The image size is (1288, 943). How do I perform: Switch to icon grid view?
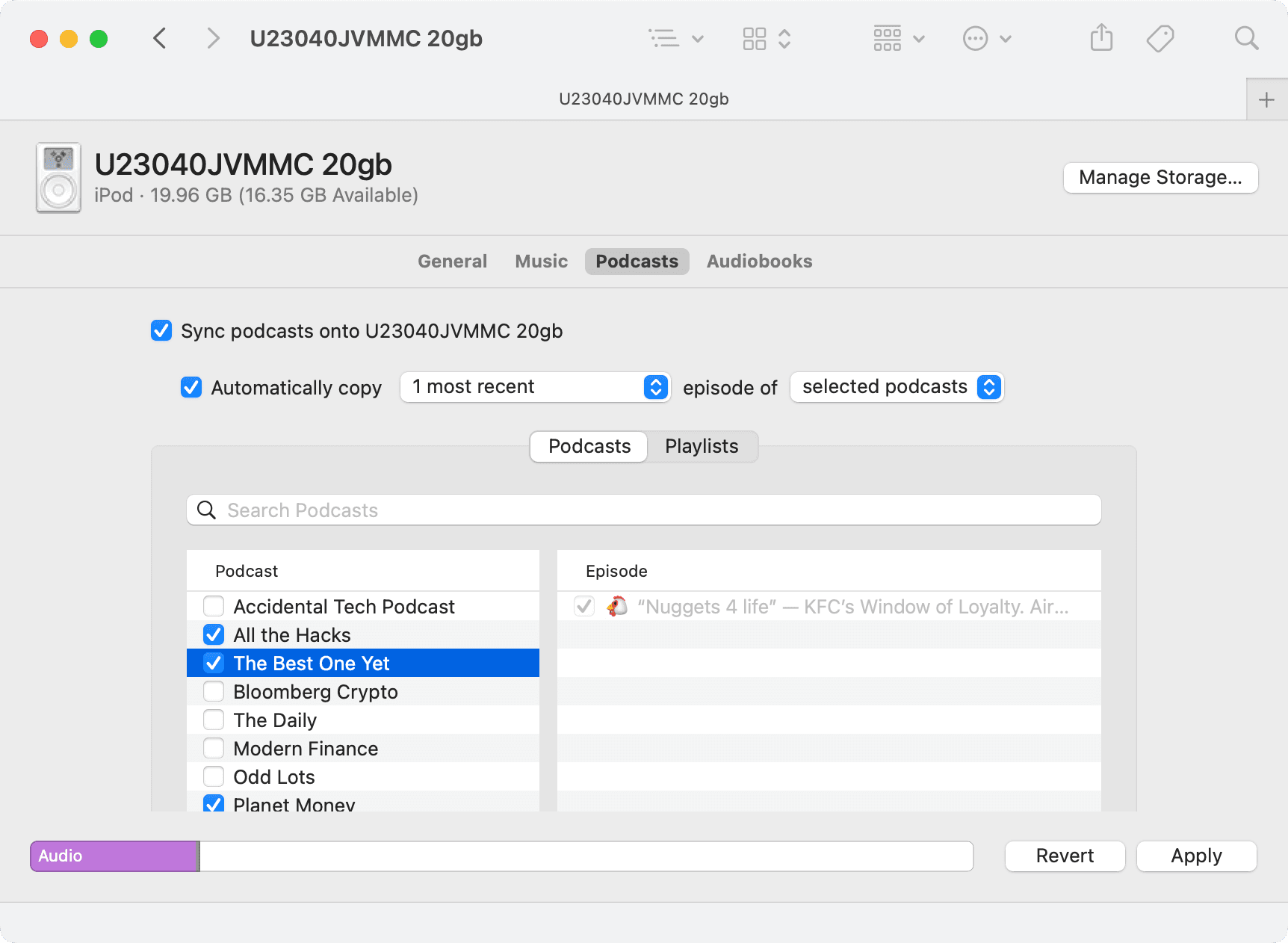pos(755,38)
